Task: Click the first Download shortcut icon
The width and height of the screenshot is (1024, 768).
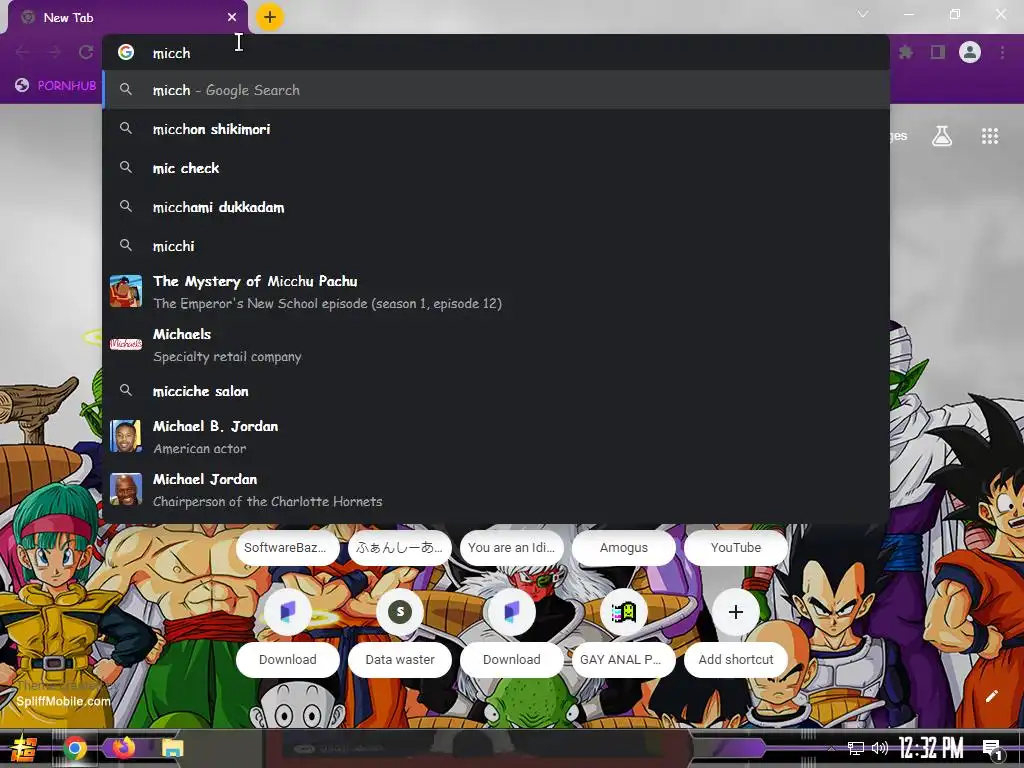Action: click(287, 612)
